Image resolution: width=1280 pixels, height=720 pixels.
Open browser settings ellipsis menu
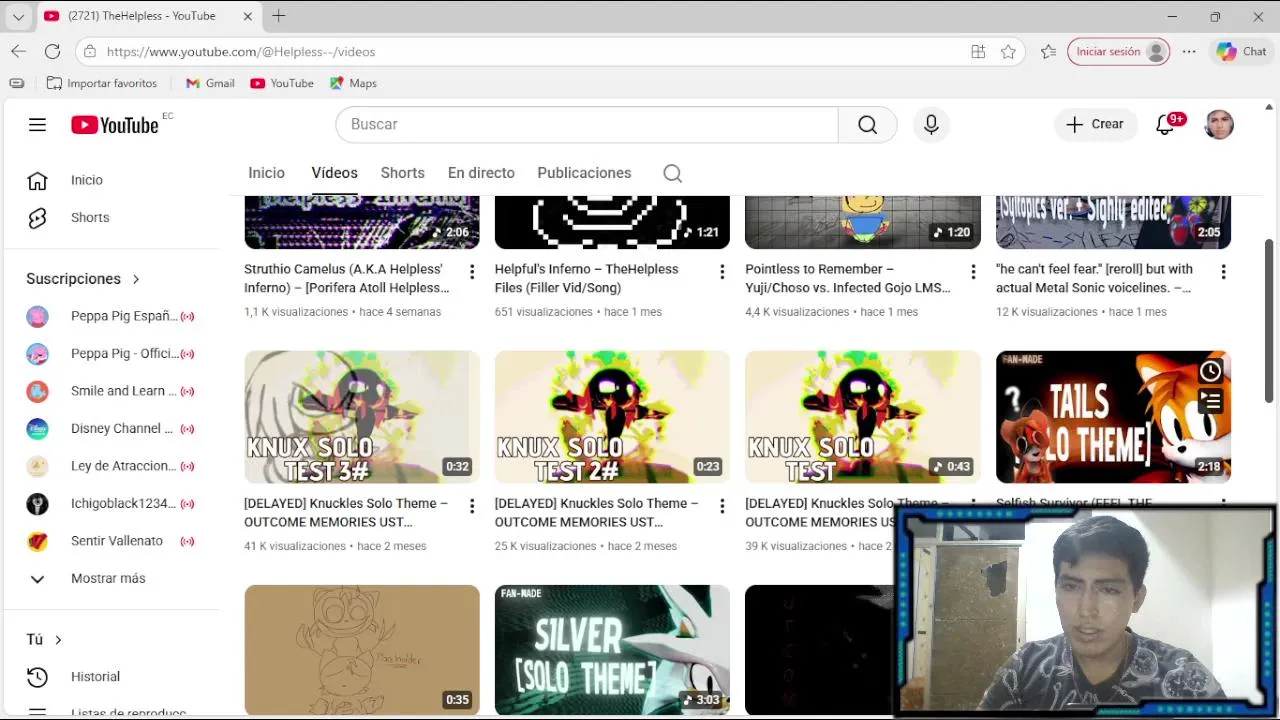click(1189, 51)
